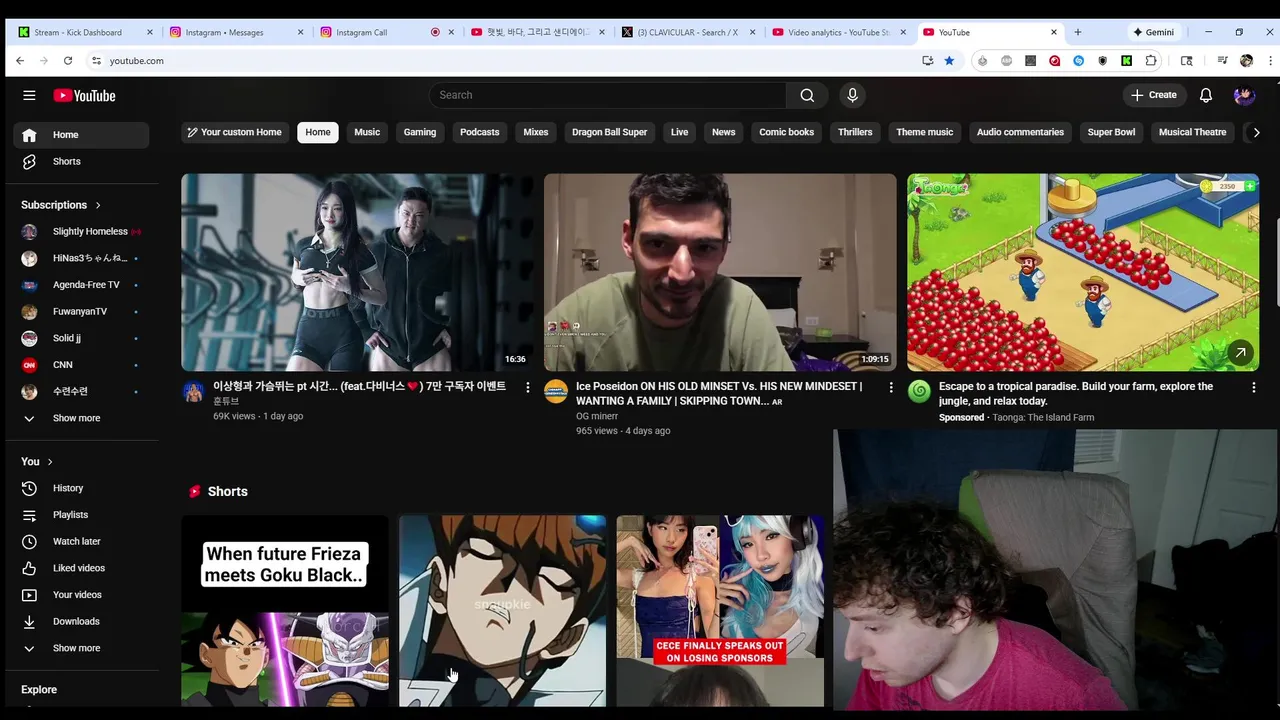Select the Super Bowl chip

point(1111,132)
